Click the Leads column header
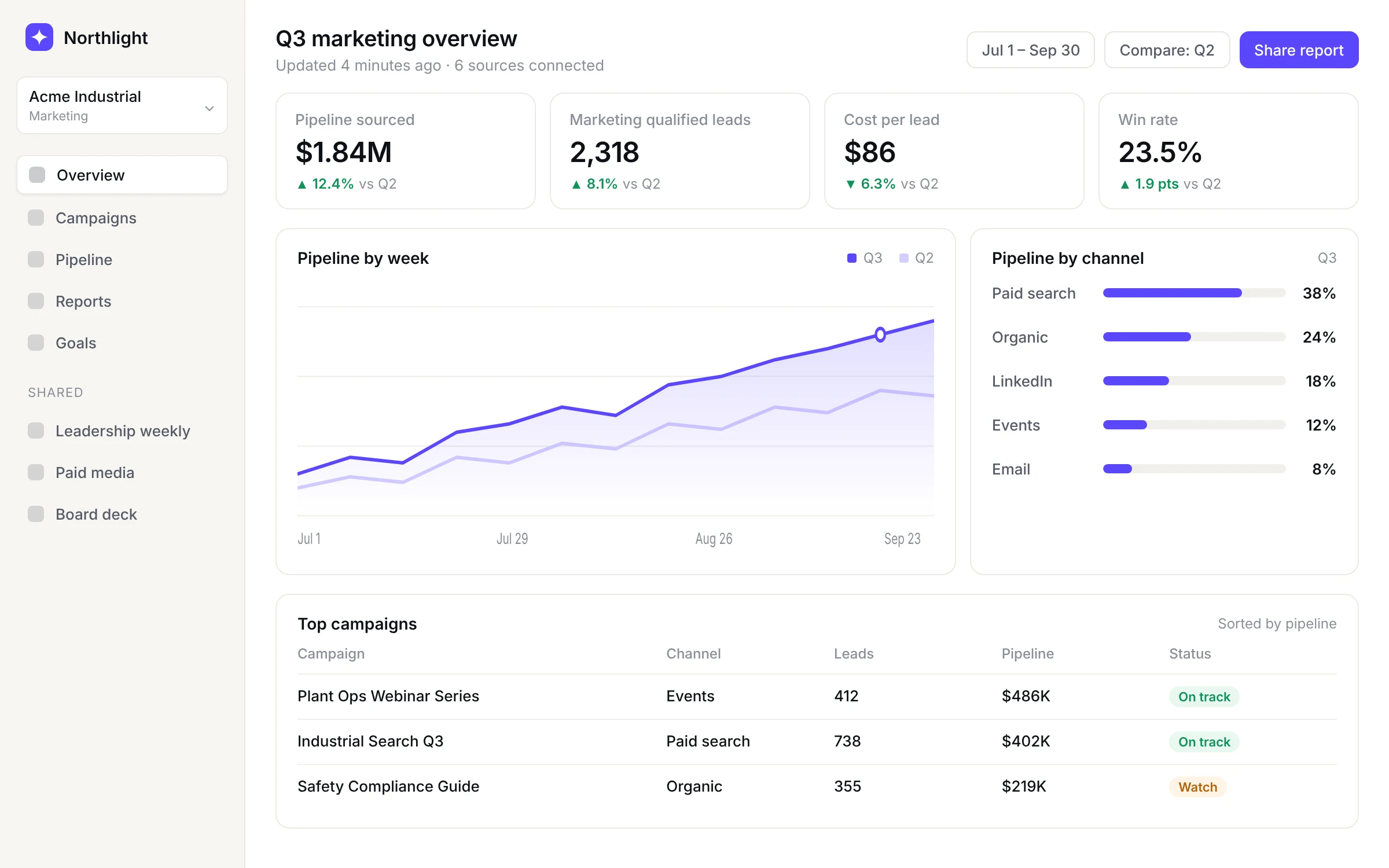Viewport: 1389px width, 868px height. pos(853,653)
